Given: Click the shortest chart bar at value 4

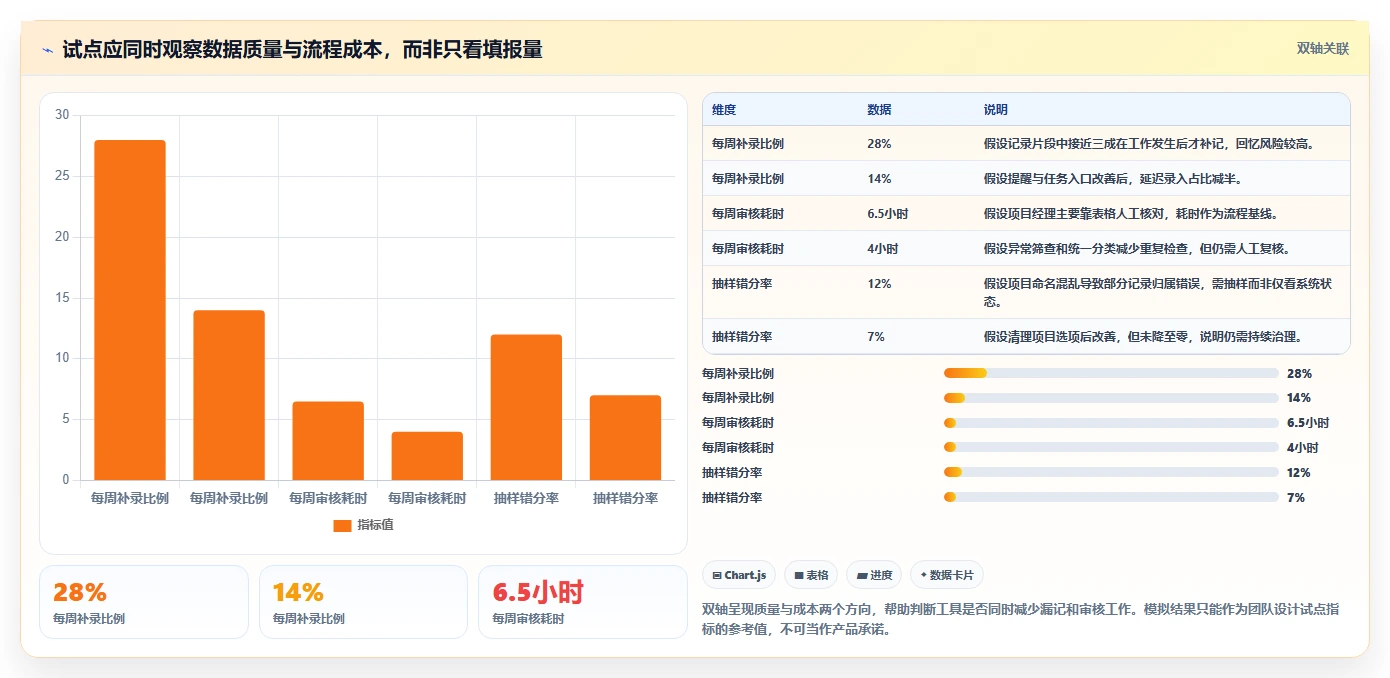Looking at the screenshot, I should 427,456.
